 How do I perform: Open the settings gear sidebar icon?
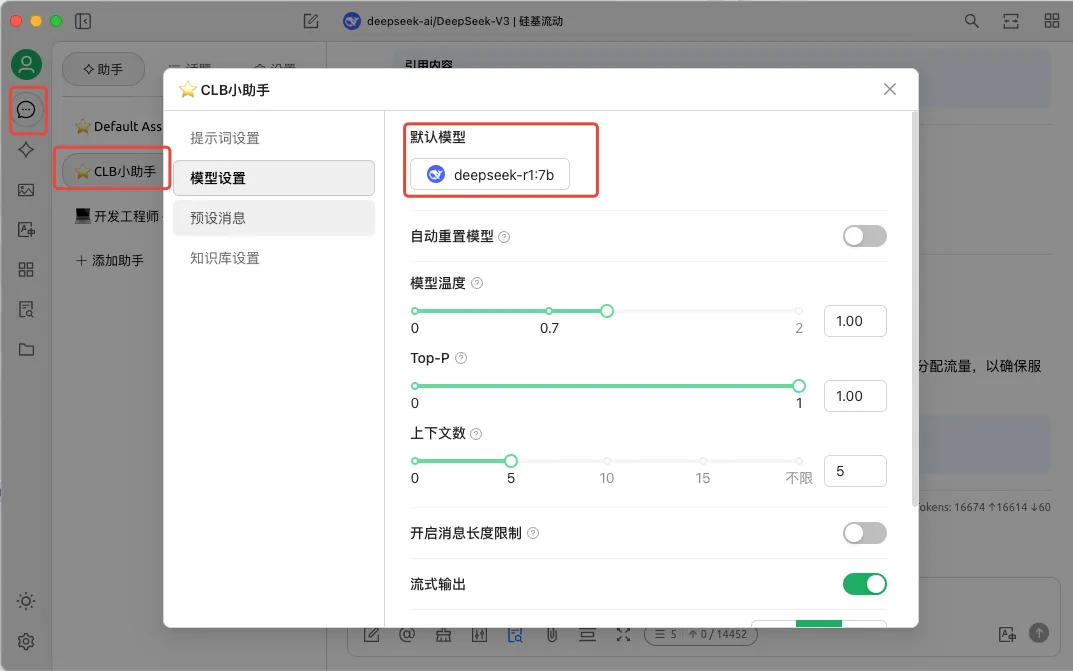click(x=26, y=642)
